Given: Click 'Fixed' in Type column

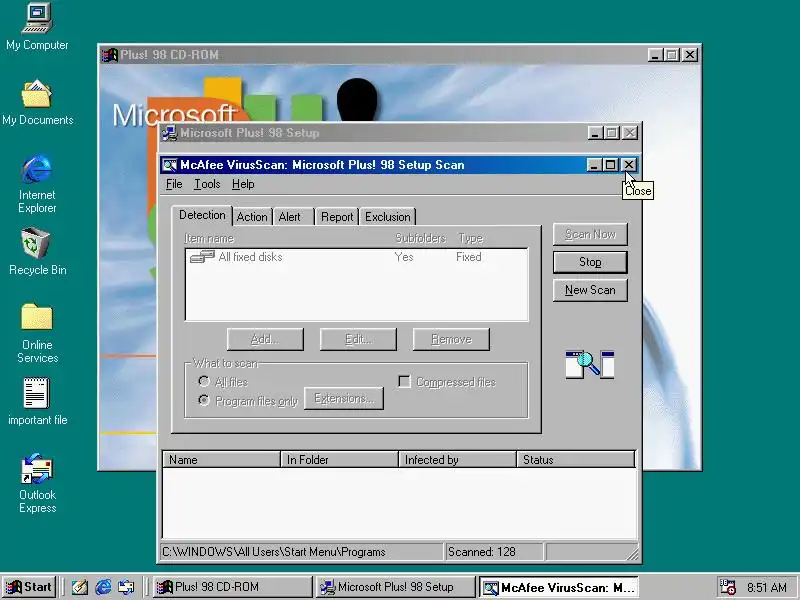Looking at the screenshot, I should coord(468,257).
